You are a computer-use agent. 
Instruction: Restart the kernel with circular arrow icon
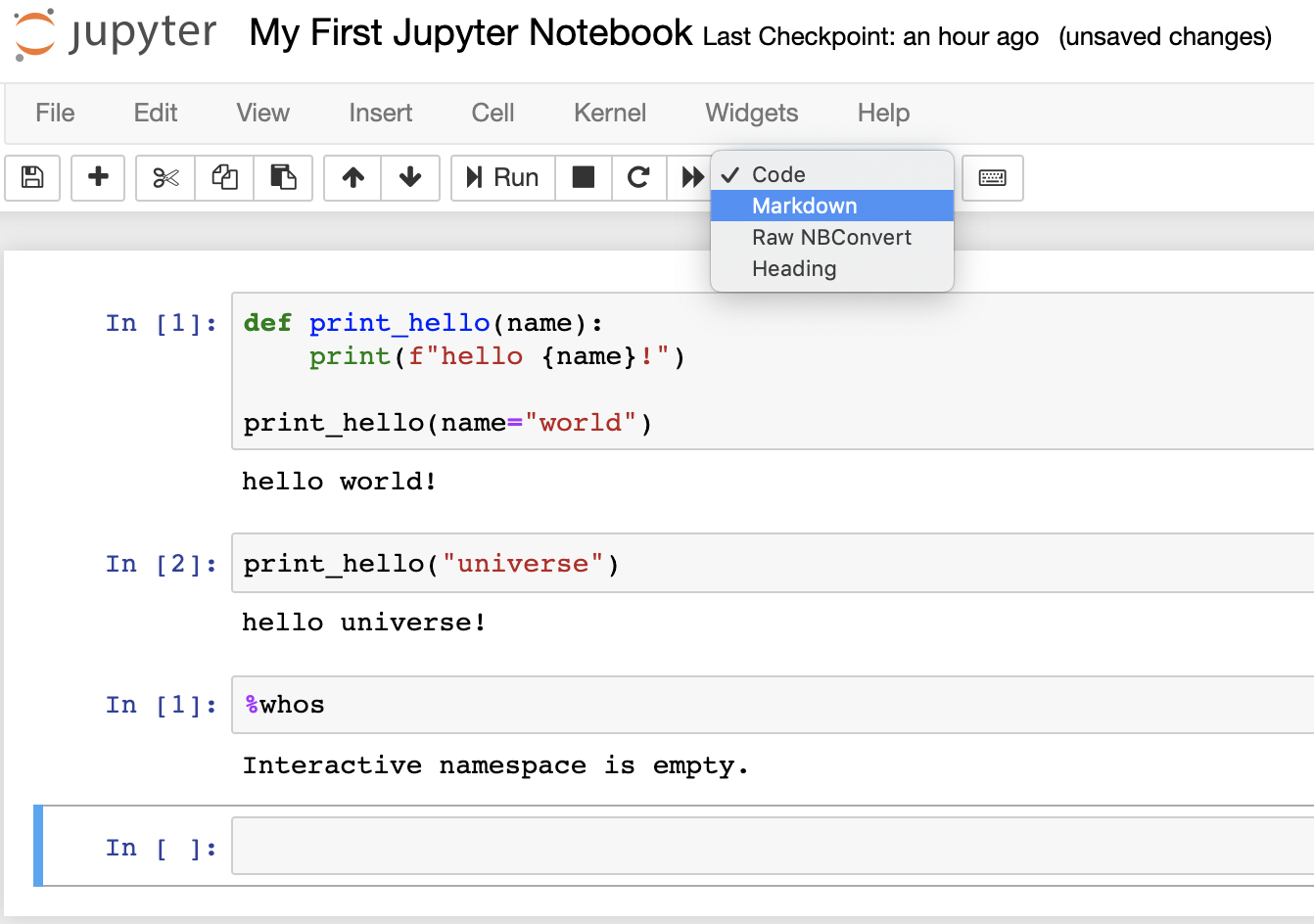coord(638,177)
